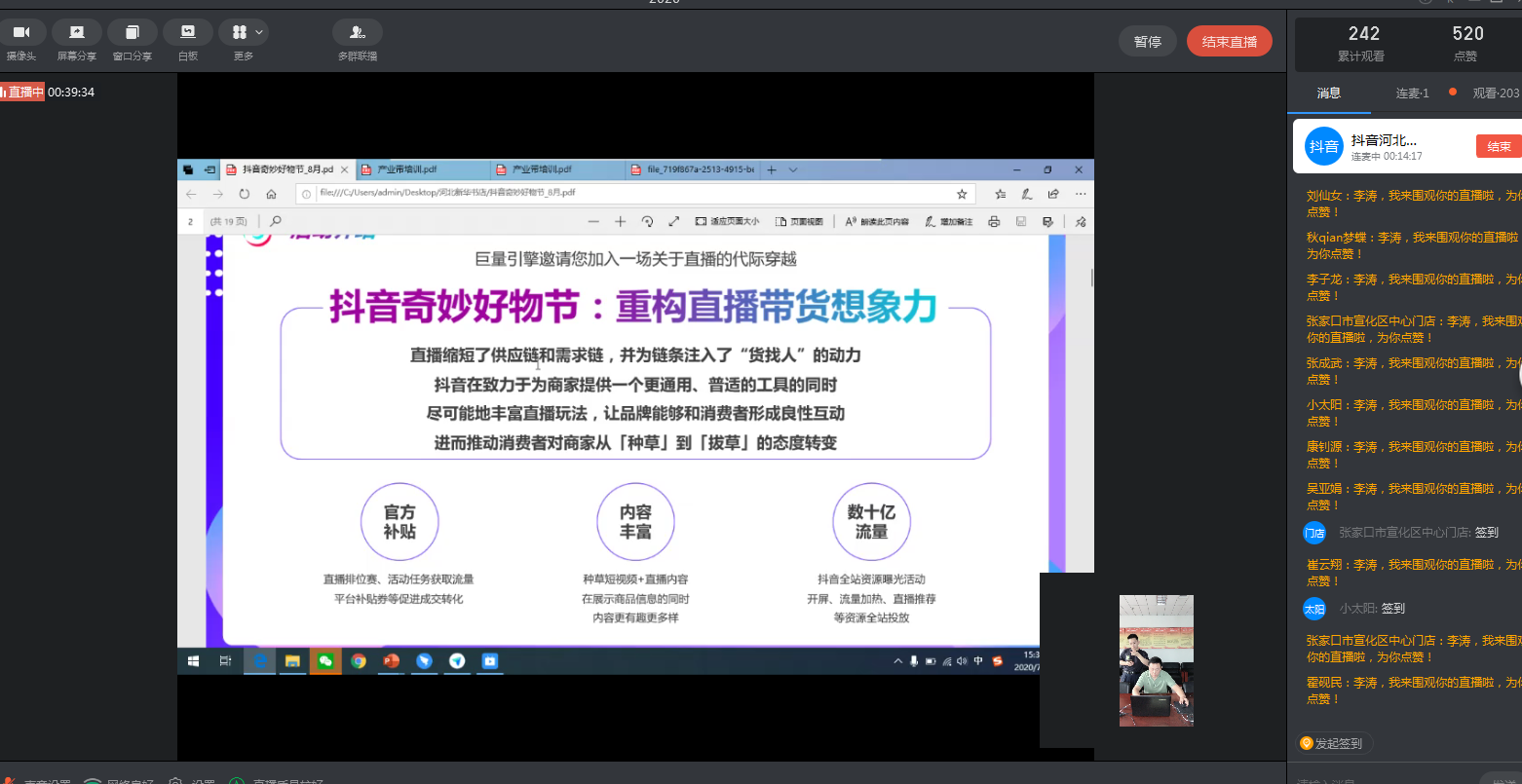Zoom in the PDF with plus
The height and width of the screenshot is (784, 1522).
click(x=620, y=222)
